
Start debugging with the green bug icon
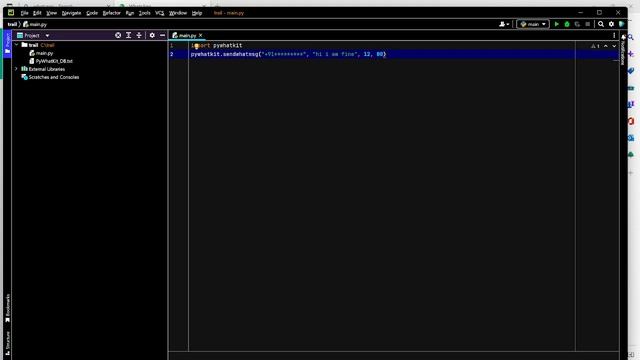tap(567, 24)
